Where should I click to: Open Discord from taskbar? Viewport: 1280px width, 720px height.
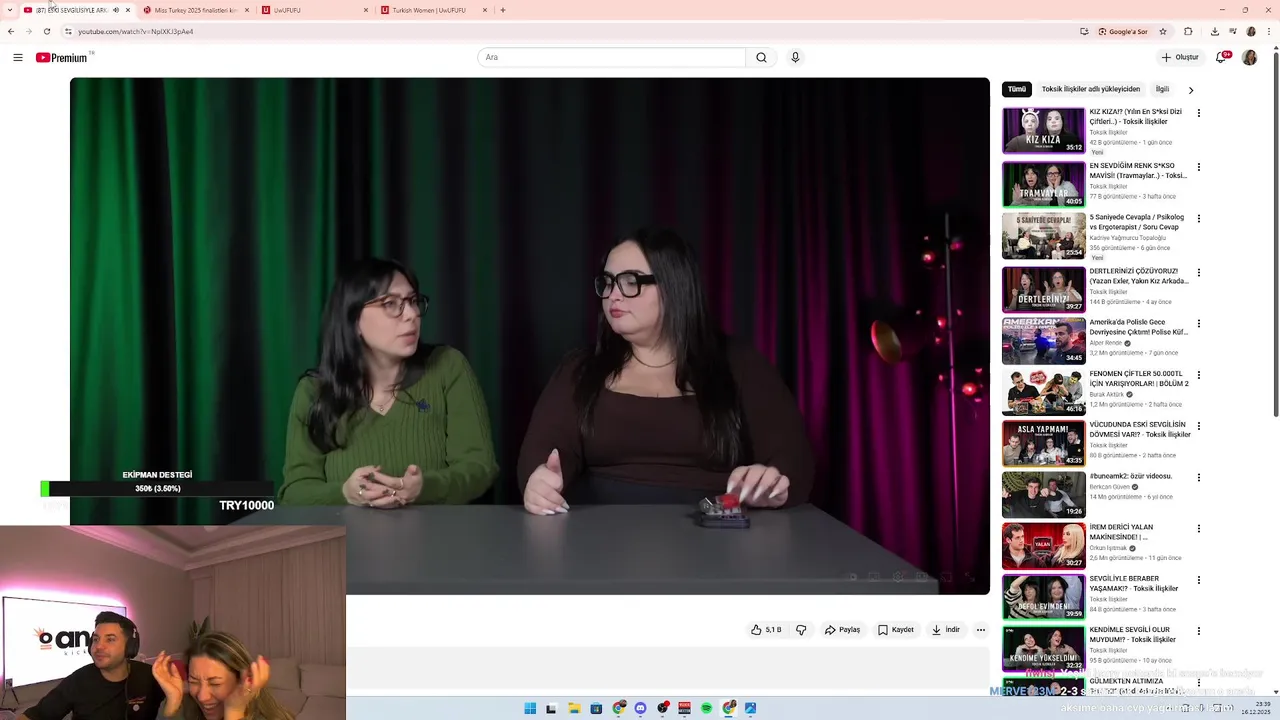point(640,708)
